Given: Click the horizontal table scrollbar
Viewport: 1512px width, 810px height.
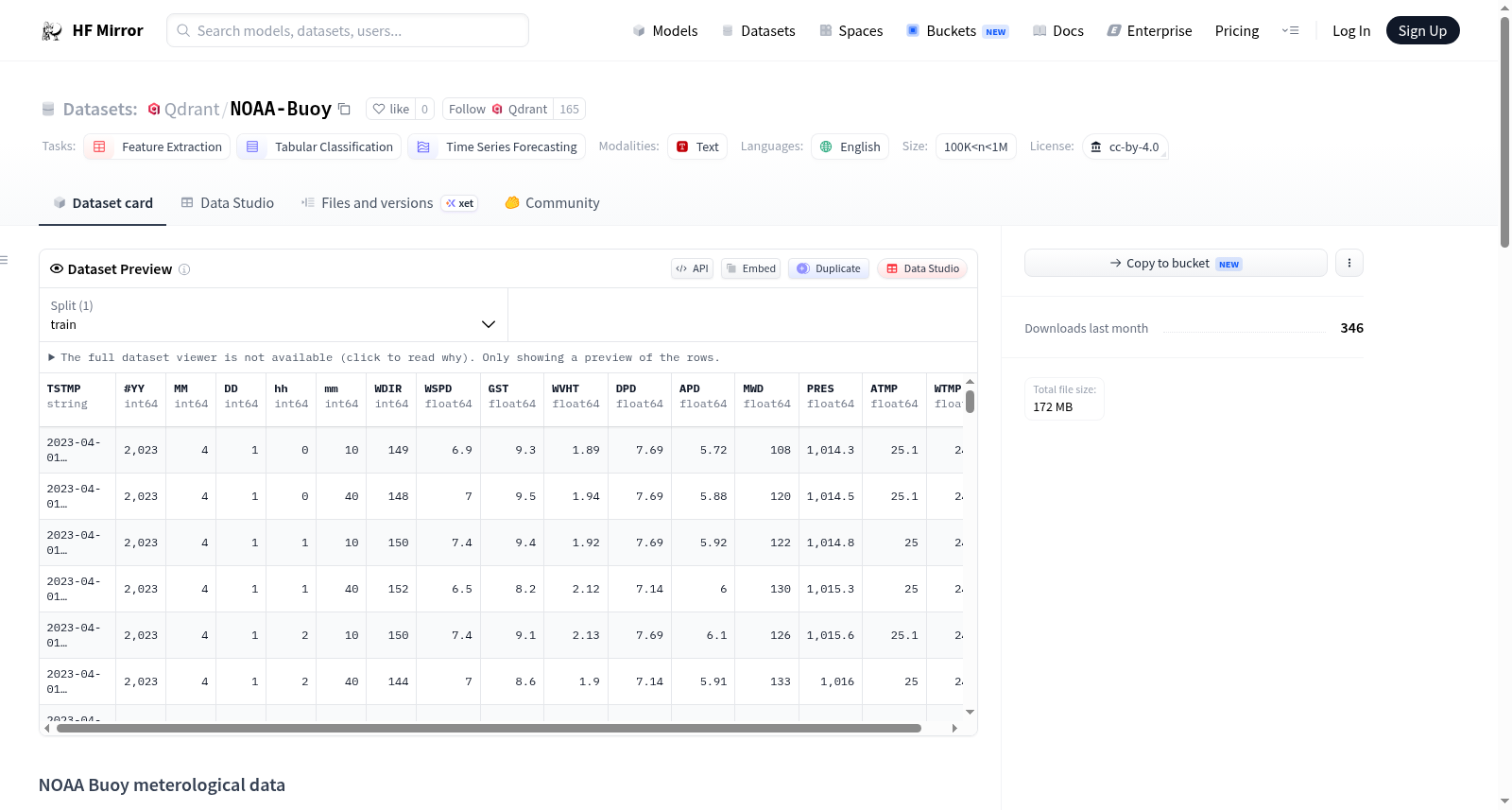Looking at the screenshot, I should pyautogui.click(x=489, y=728).
